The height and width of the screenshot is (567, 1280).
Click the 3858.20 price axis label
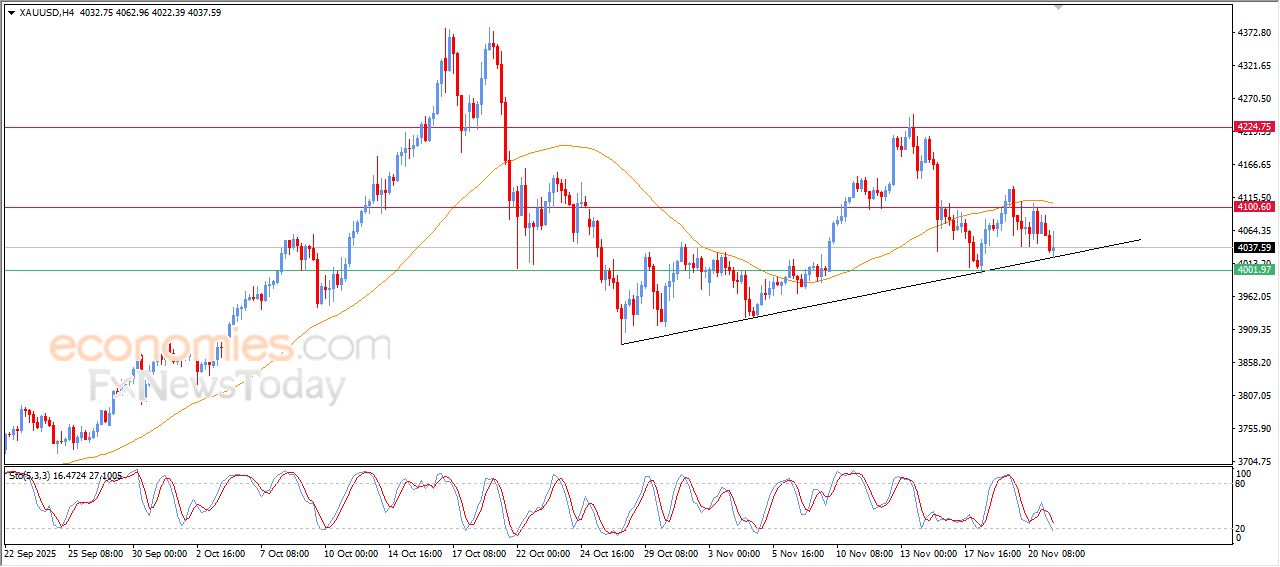pyautogui.click(x=1254, y=363)
